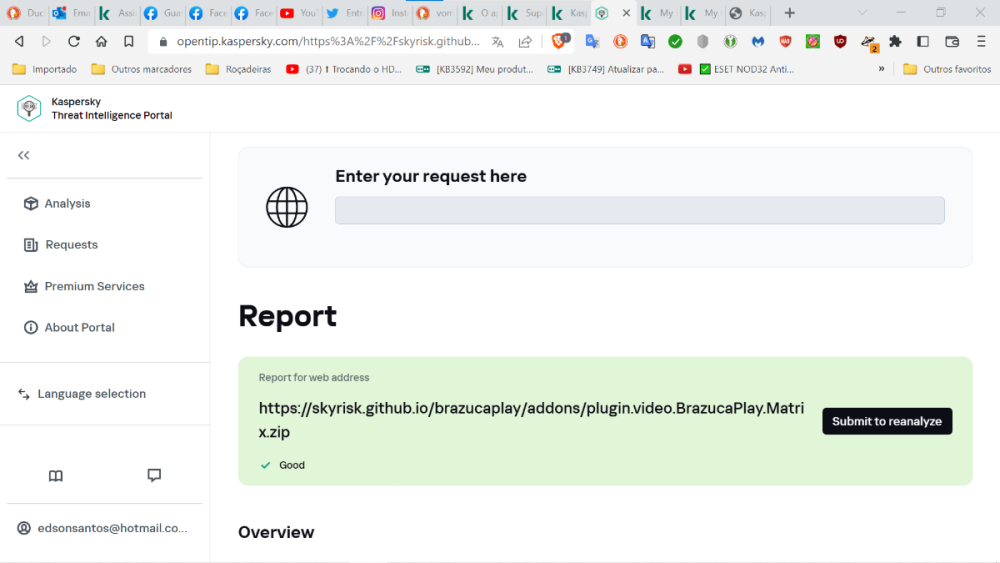1000x563 pixels.
Task: Open the tab search dropdown arrow
Action: (862, 13)
